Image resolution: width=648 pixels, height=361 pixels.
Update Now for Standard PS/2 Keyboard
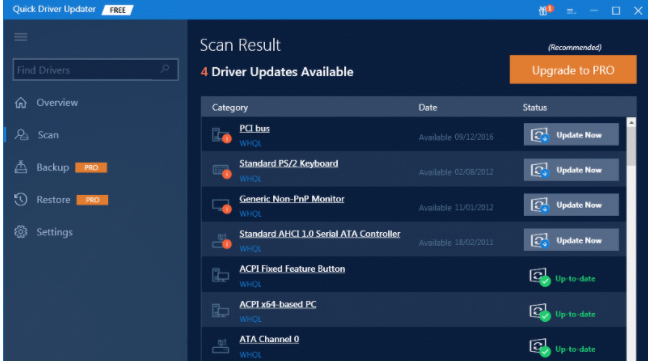pos(571,170)
